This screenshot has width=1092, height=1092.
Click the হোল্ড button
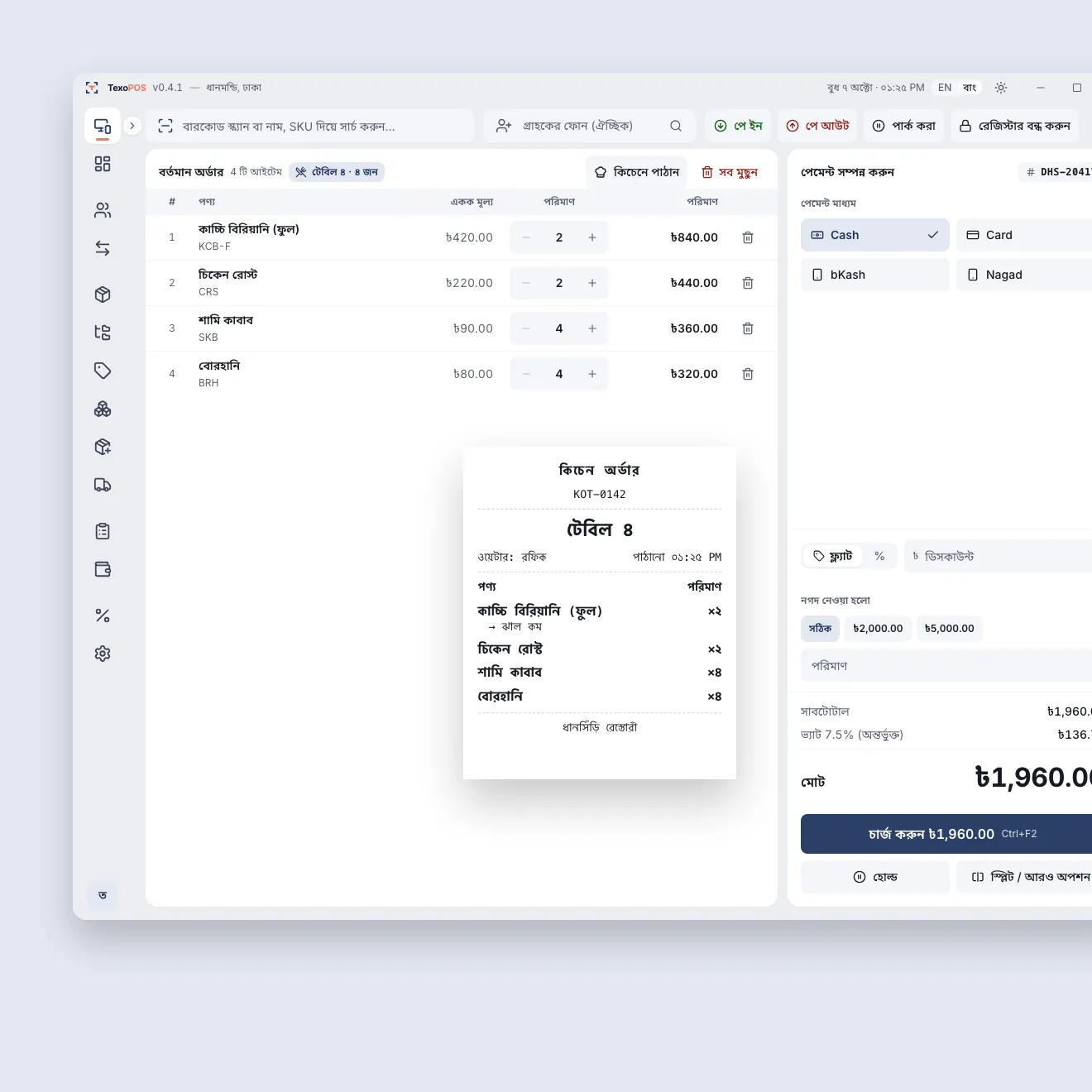[x=875, y=877]
